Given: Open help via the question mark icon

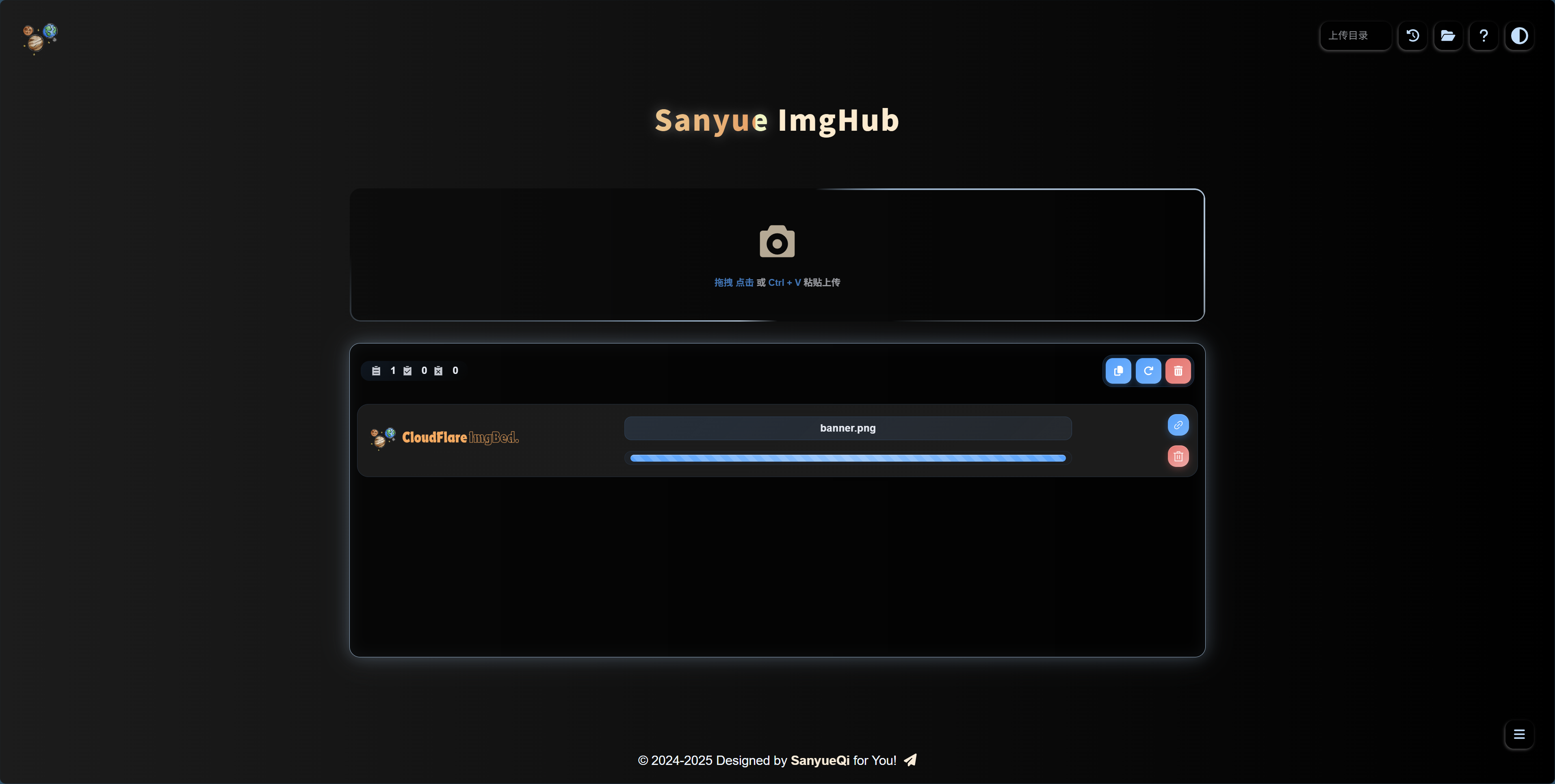Looking at the screenshot, I should (1483, 36).
